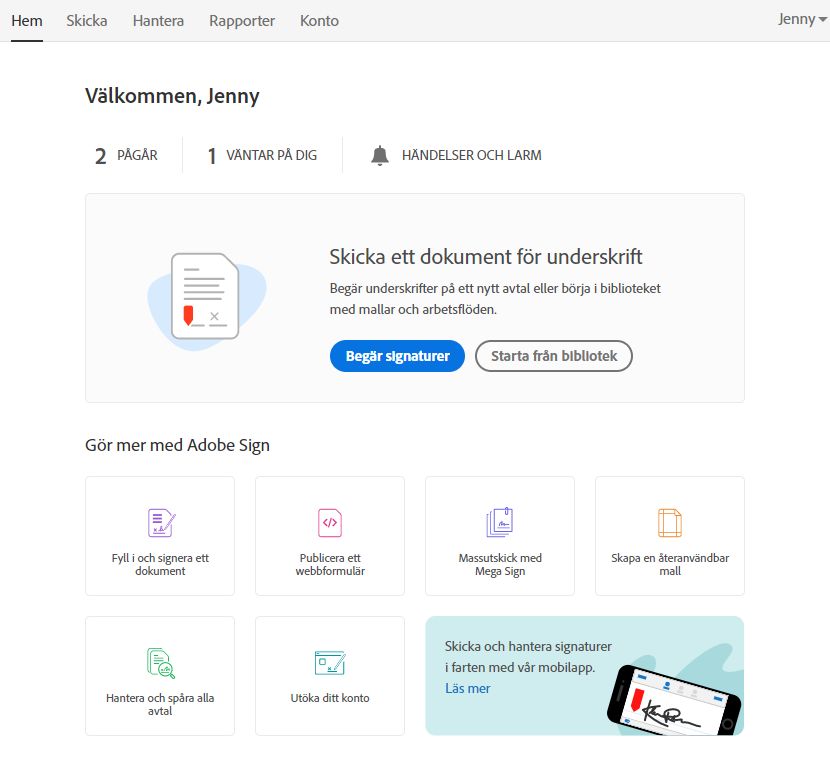View the 1 Väntar på dig item
This screenshot has width=830, height=761.
pos(262,156)
